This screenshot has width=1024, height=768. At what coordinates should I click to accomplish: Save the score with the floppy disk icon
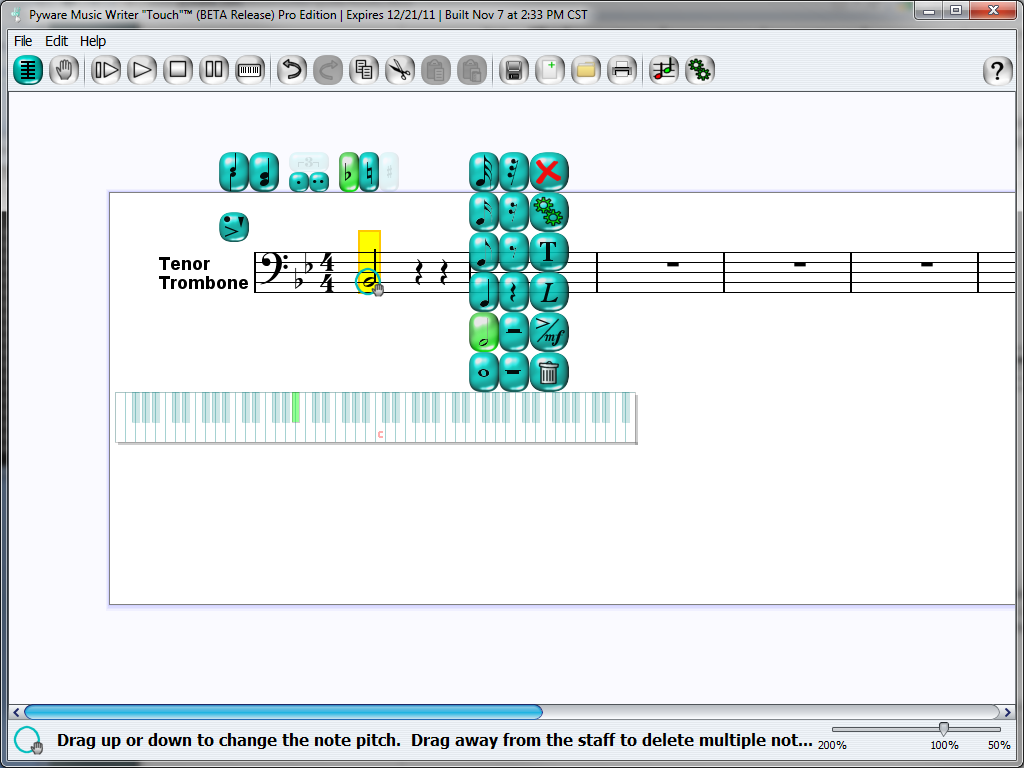pos(513,70)
